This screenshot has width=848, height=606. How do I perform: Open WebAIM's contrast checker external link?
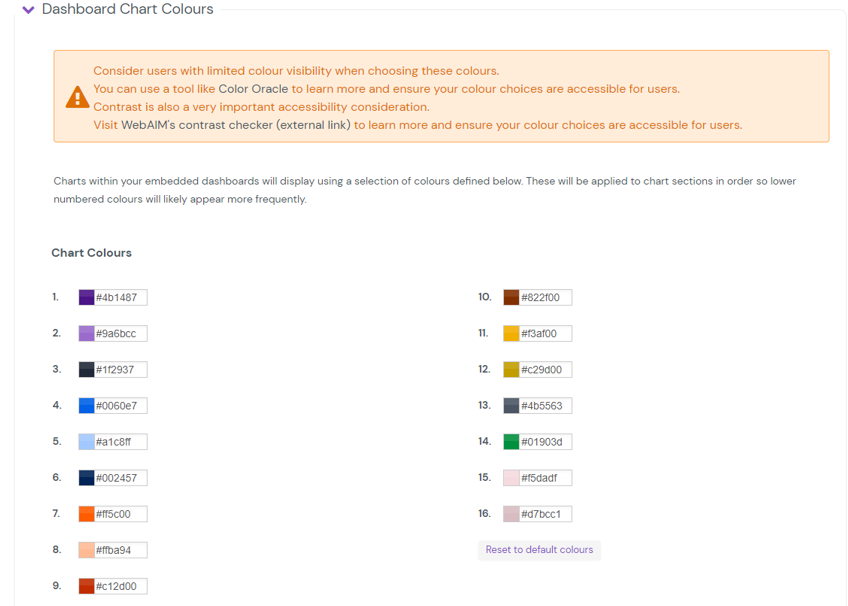236,125
